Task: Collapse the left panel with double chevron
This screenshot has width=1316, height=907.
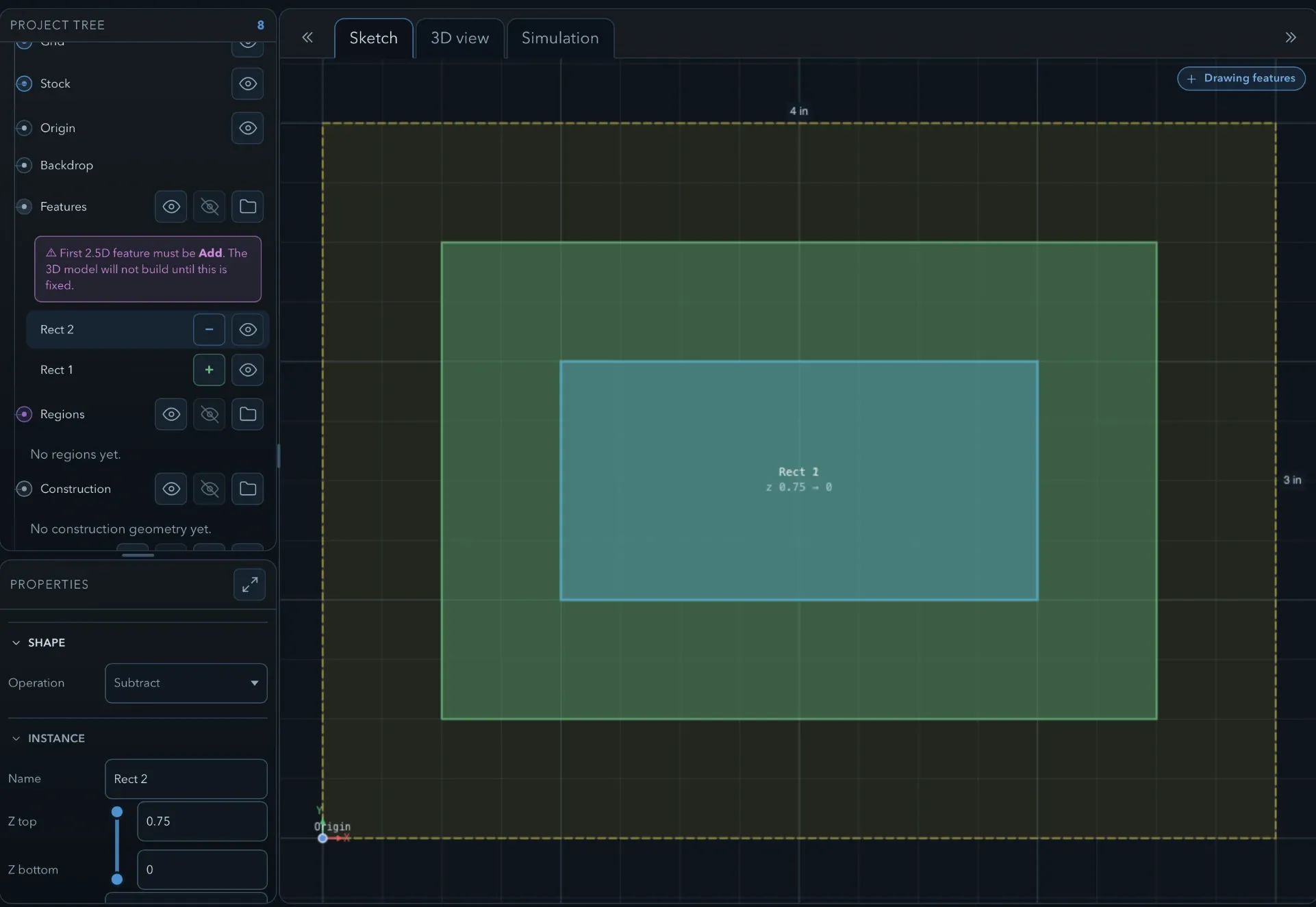Action: coord(307,38)
